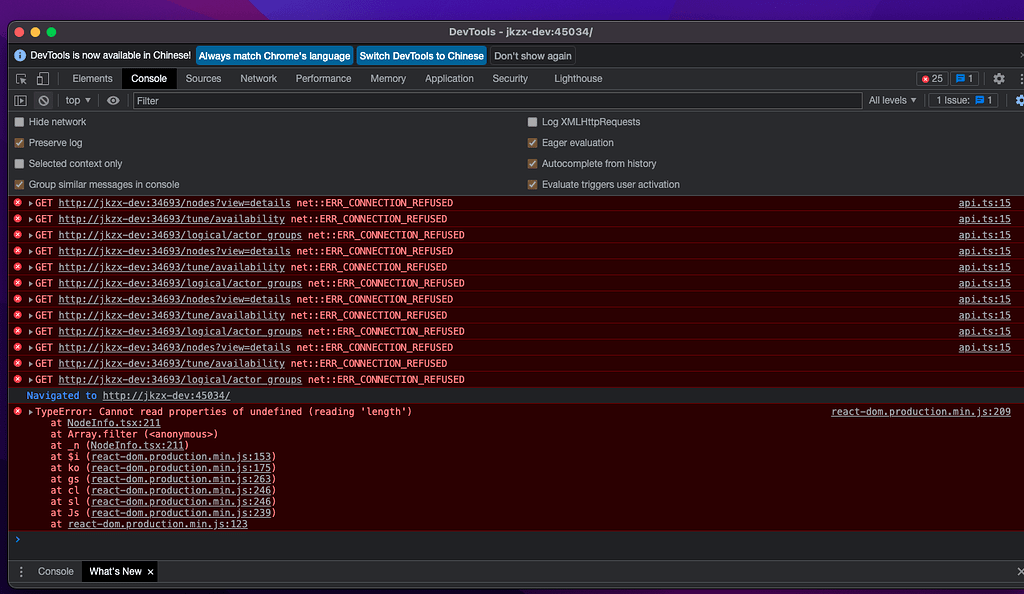Disable Eager evaluation

[533, 142]
